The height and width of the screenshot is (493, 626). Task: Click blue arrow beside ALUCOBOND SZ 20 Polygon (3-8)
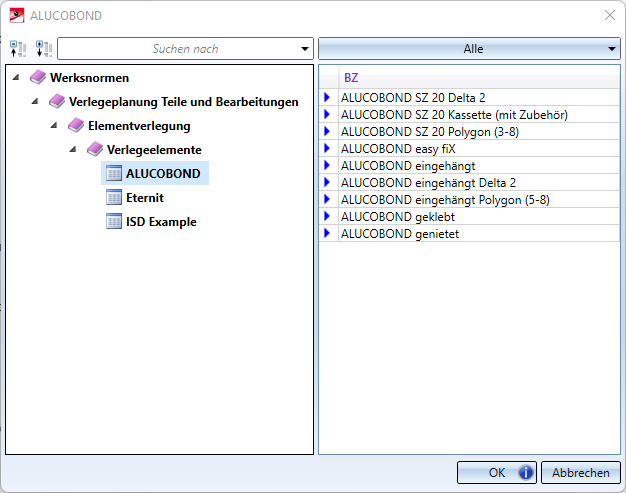coord(327,131)
